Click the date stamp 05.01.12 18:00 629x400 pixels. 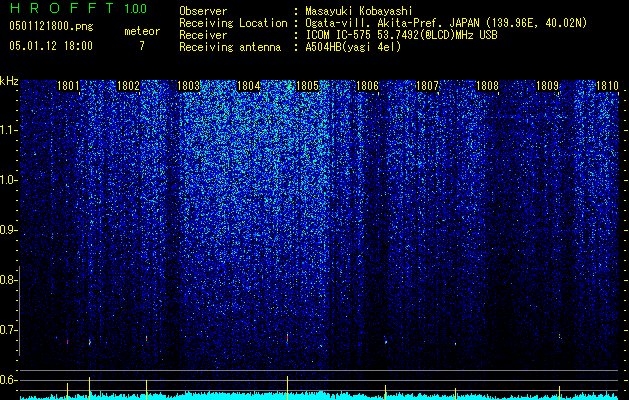[51, 45]
